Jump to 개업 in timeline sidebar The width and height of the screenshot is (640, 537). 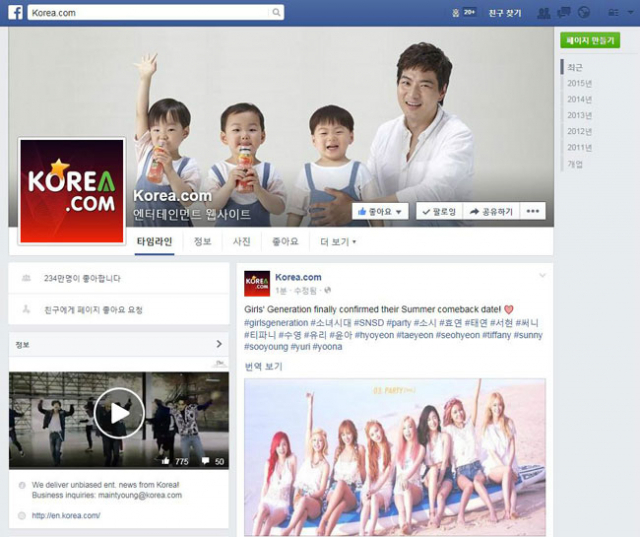coord(575,164)
